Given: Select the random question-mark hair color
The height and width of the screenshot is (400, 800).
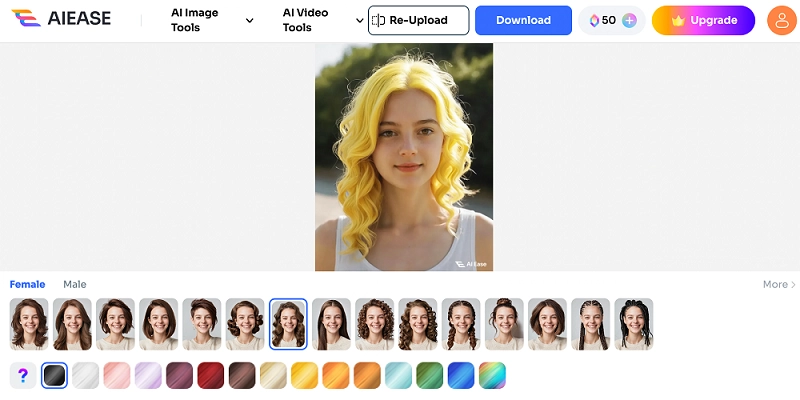Looking at the screenshot, I should click(23, 375).
